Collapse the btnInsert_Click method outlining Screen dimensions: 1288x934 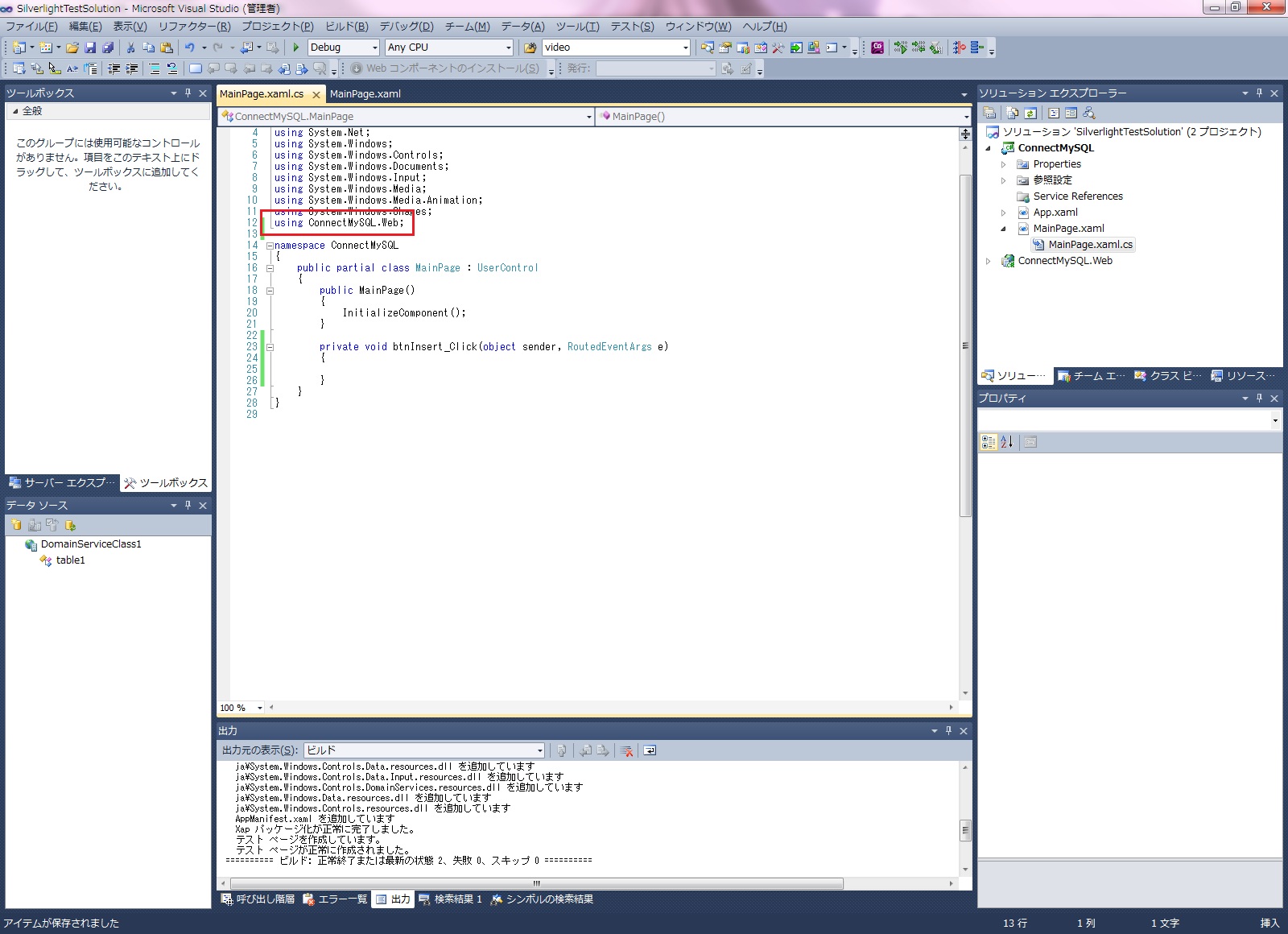coord(270,347)
